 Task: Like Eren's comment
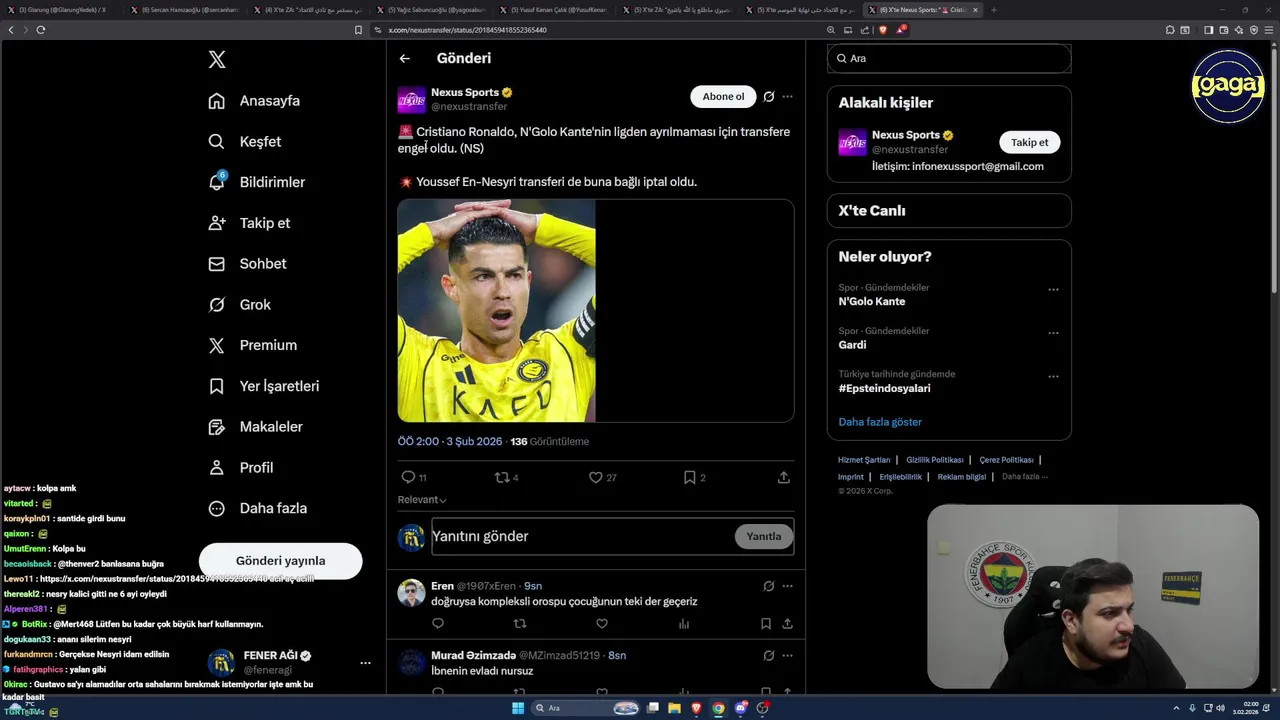(602, 624)
